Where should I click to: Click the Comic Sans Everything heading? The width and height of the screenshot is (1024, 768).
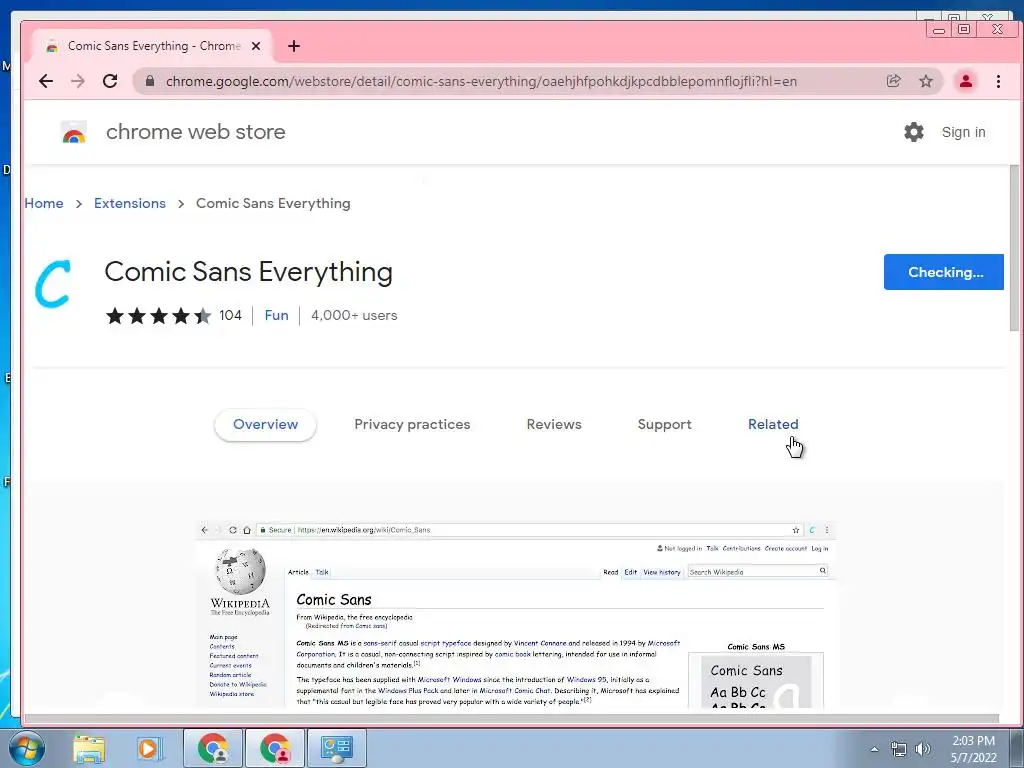point(248,272)
